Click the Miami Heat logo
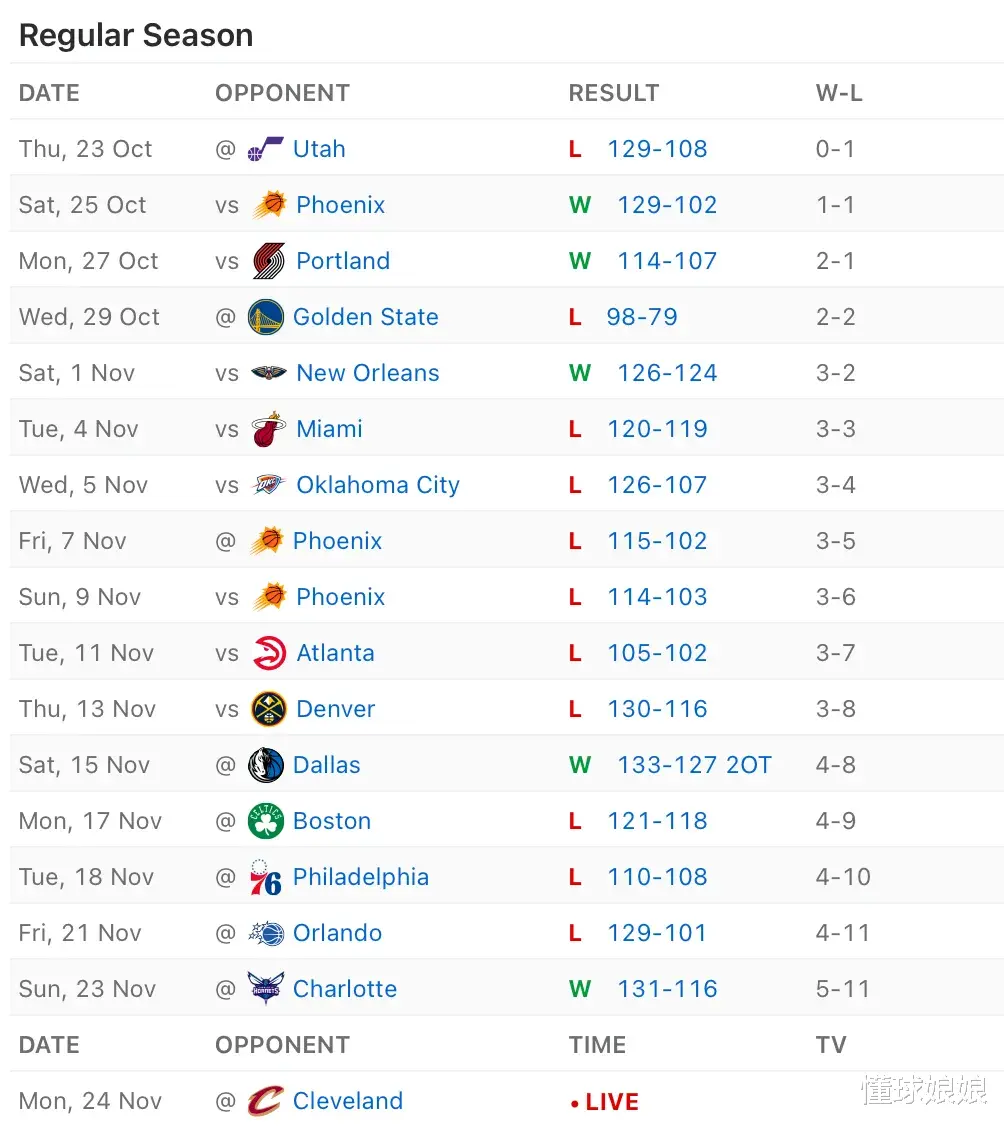The height and width of the screenshot is (1126, 1004). 269,429
